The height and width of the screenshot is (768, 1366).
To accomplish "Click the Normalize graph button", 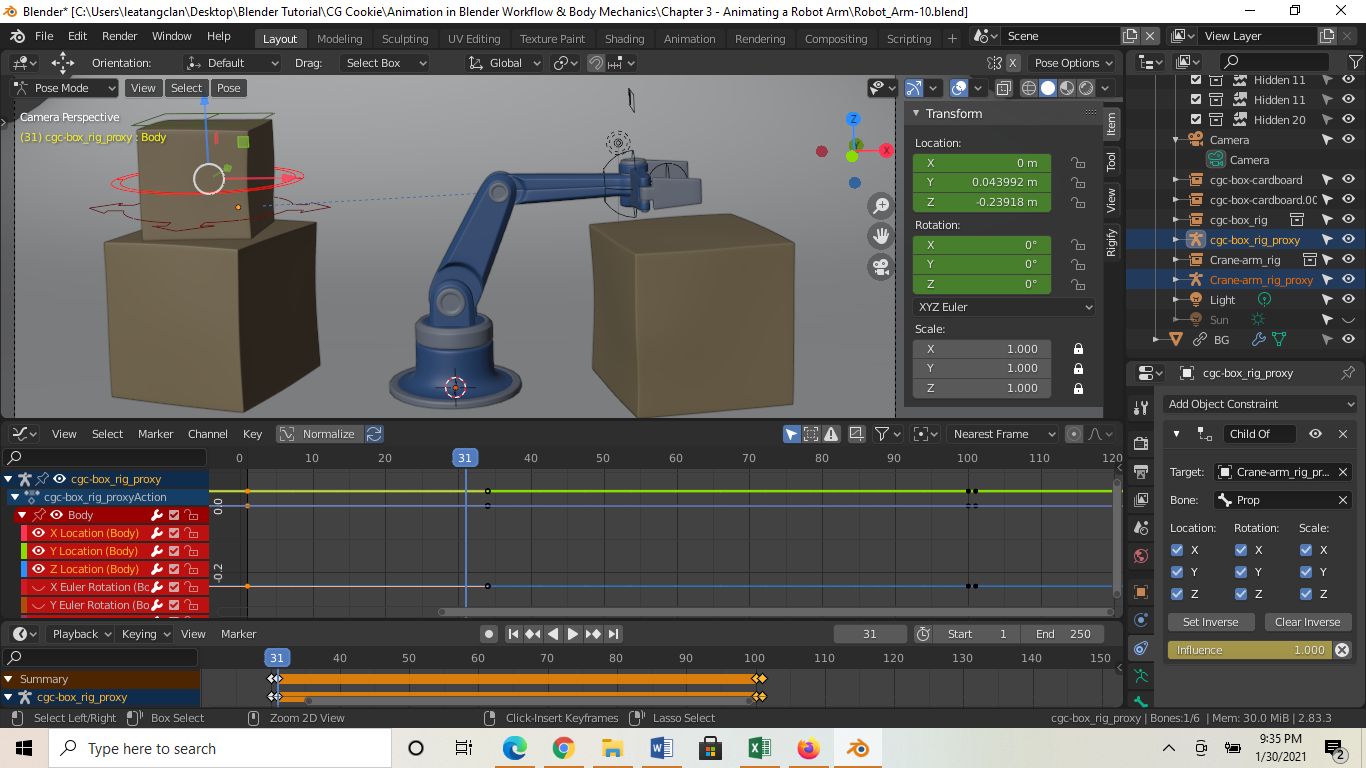I will coord(318,434).
